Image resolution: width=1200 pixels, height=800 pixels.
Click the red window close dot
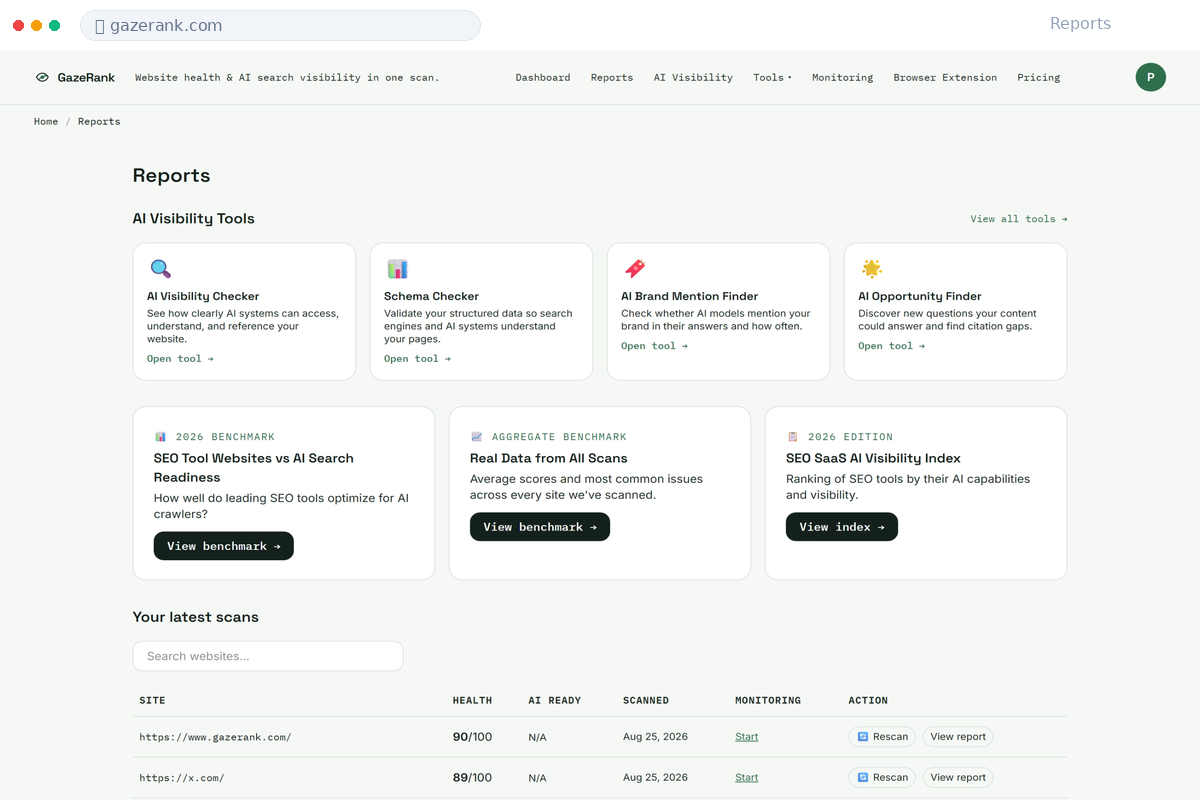coord(18,25)
